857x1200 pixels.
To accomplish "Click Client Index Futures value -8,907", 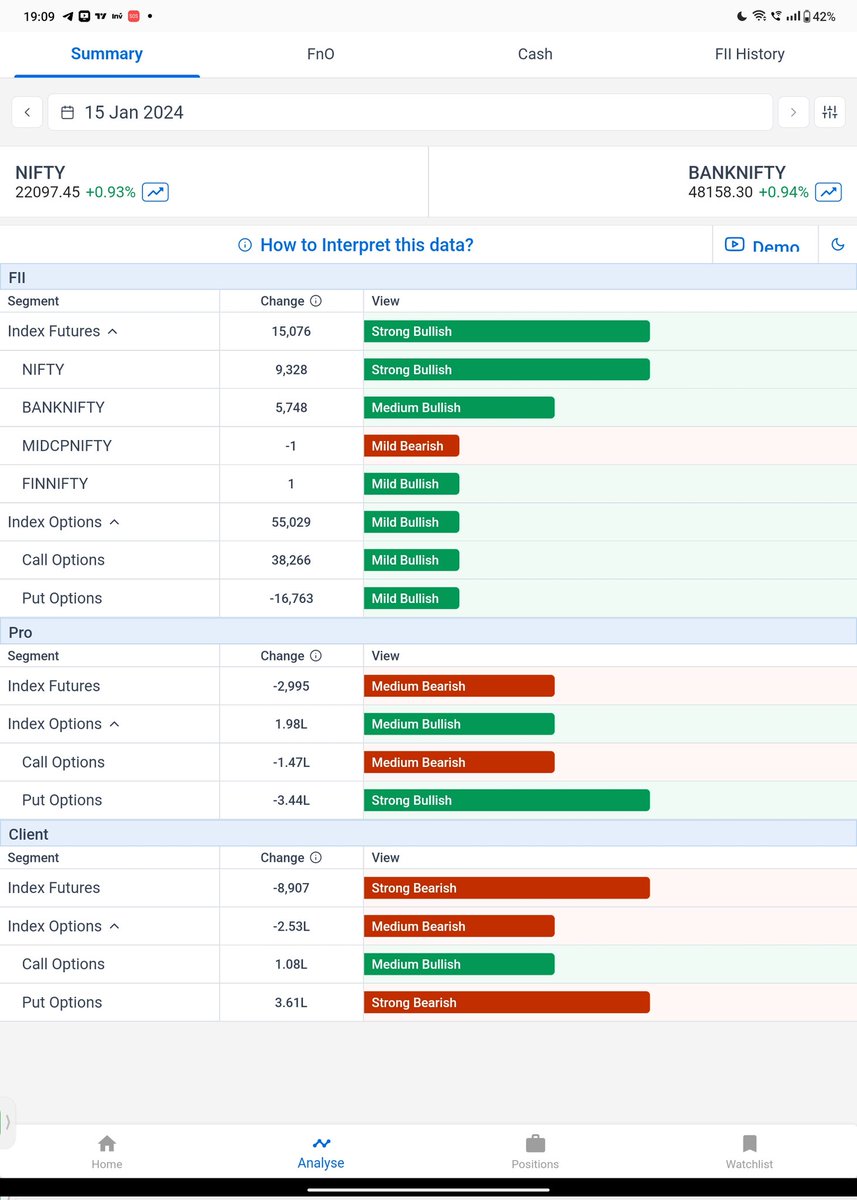I will [x=291, y=888].
